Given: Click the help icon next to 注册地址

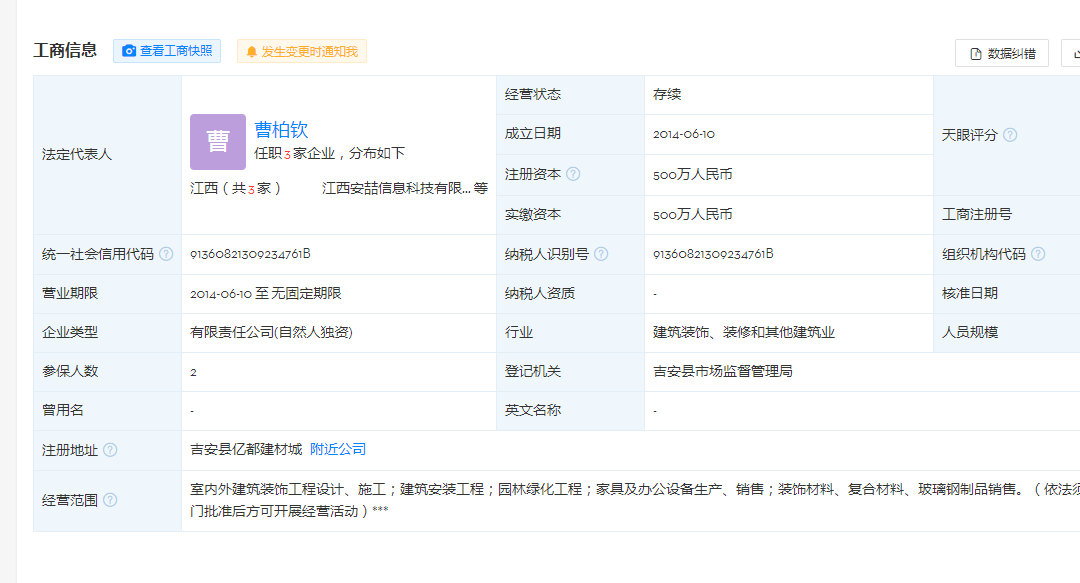Looking at the screenshot, I should (110, 450).
